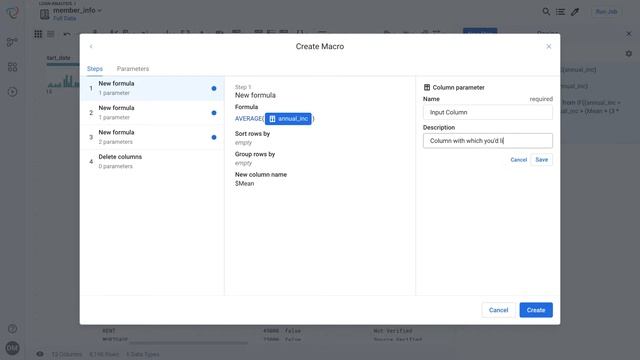The width and height of the screenshot is (640, 360).
Task: Click the Run Job button
Action: tap(606, 12)
